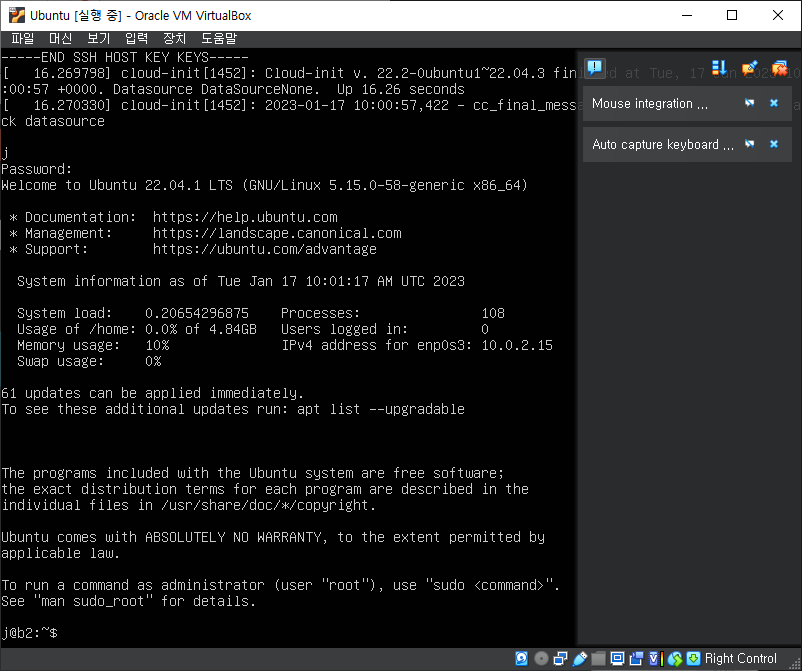This screenshot has width=802, height=671.
Task: Disable future Mouse integration messages icon
Action: click(x=749, y=103)
